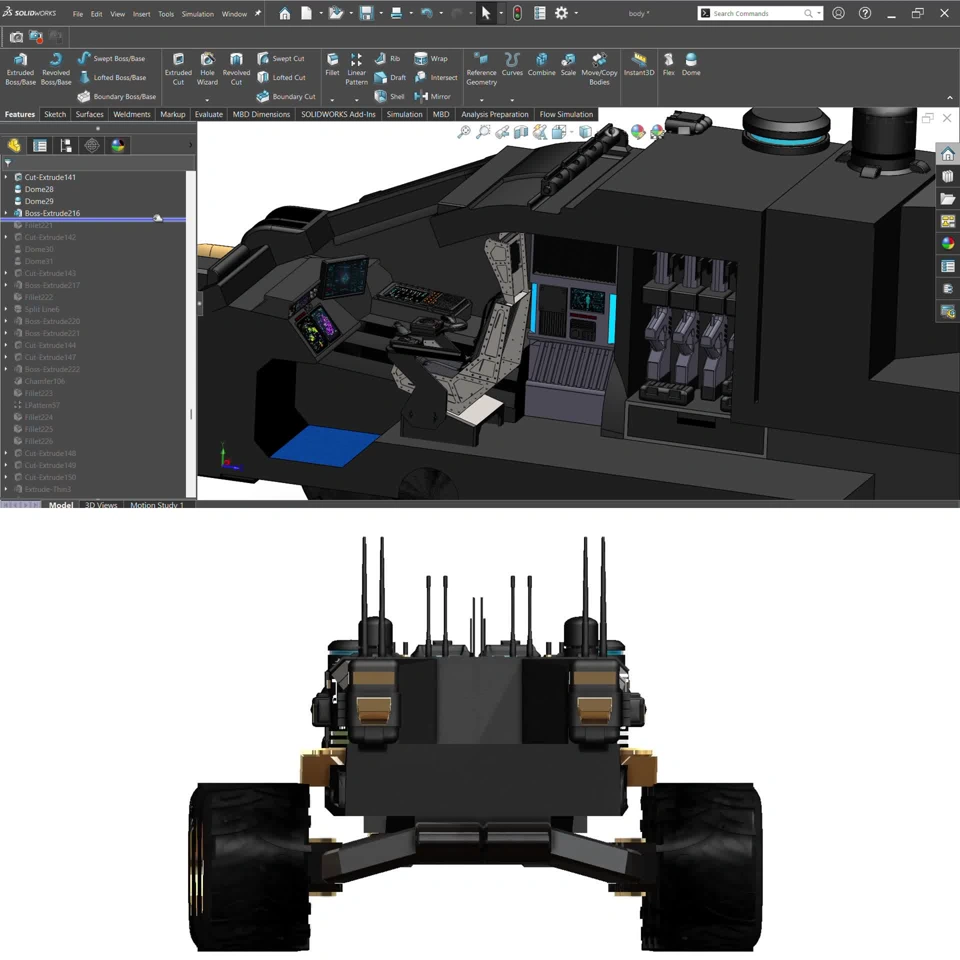Click the SOLIDWORKS Resources home icon

[x=948, y=154]
